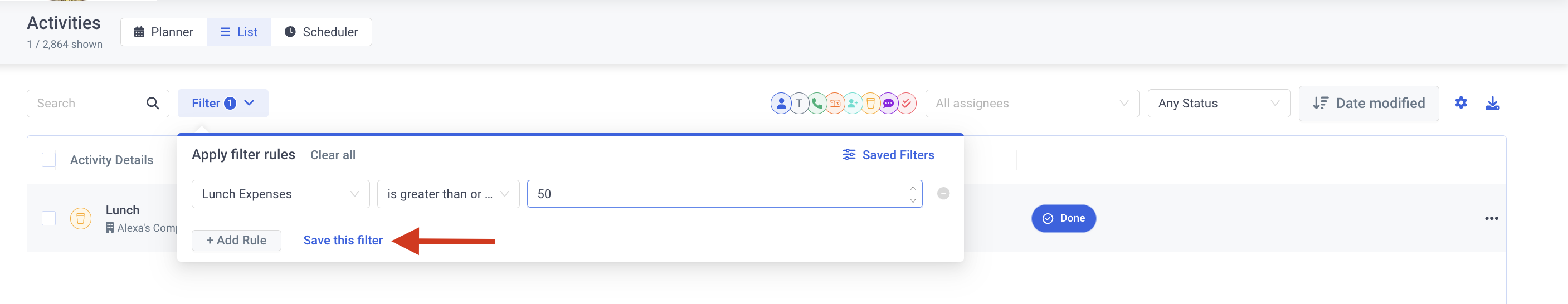Open the three-dot menu for the Lunch row
1568x304 pixels.
1491,218
